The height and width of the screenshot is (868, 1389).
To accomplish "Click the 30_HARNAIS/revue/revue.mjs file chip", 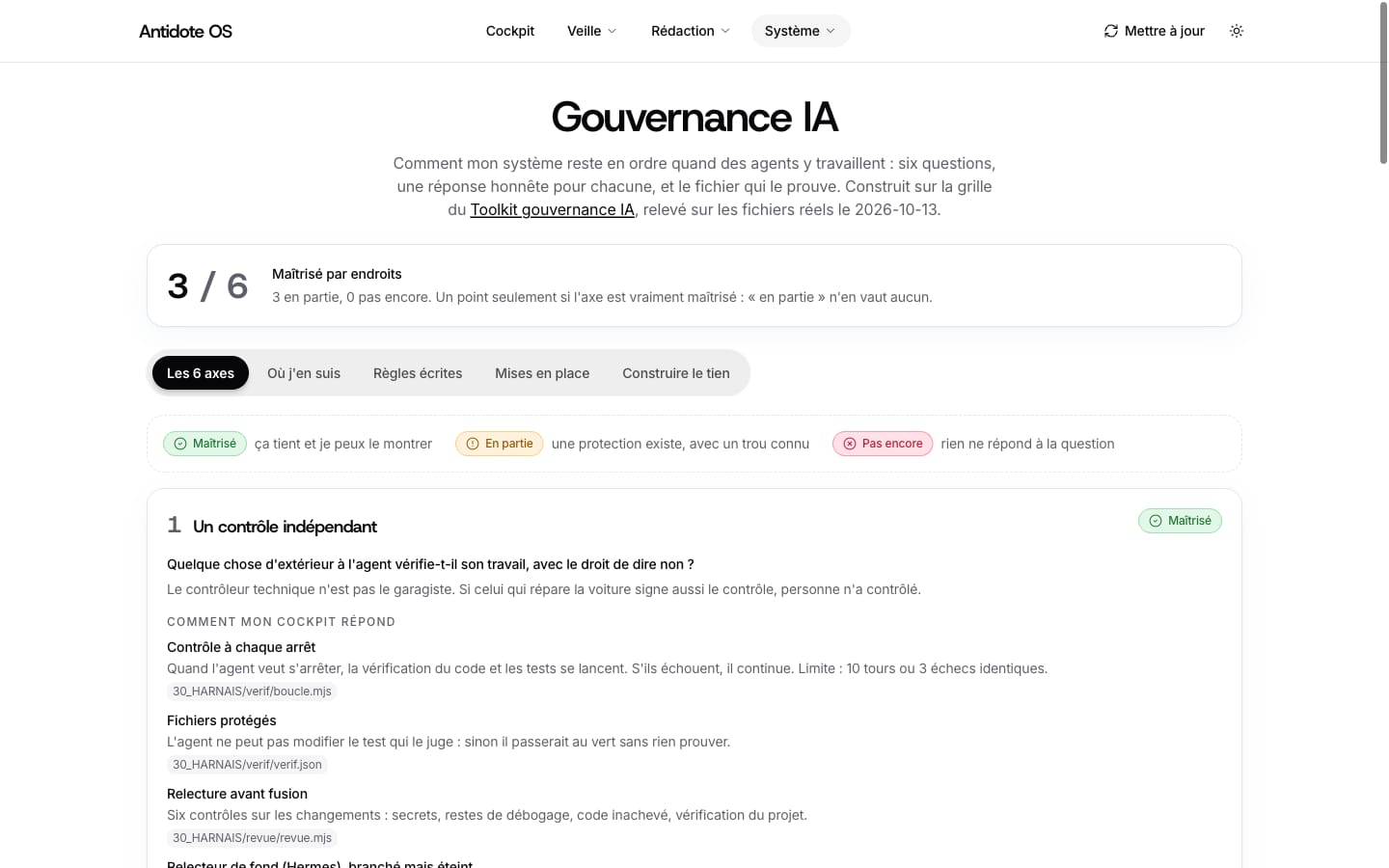I will point(252,837).
